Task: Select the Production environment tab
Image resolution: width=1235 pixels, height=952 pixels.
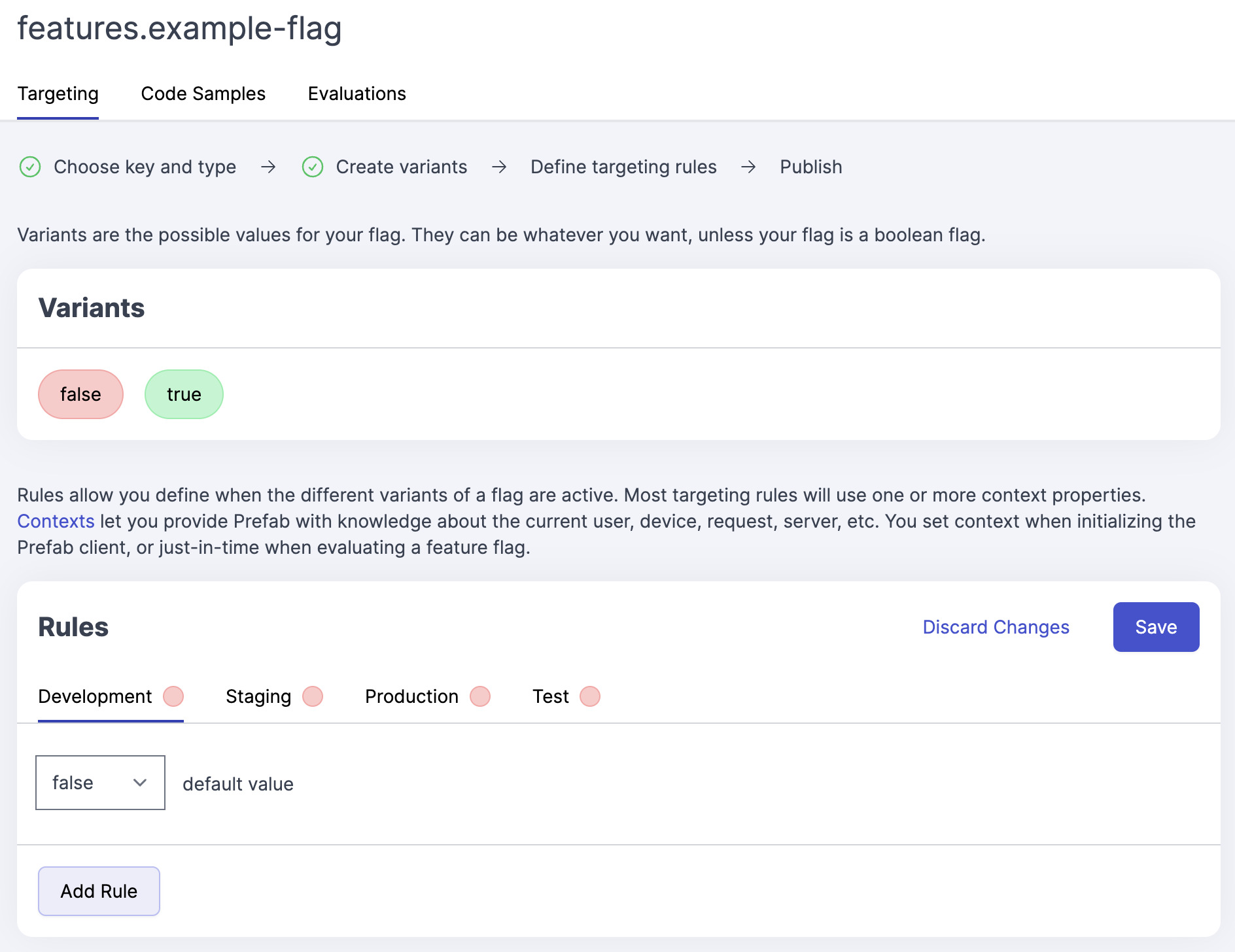Action: 411,696
